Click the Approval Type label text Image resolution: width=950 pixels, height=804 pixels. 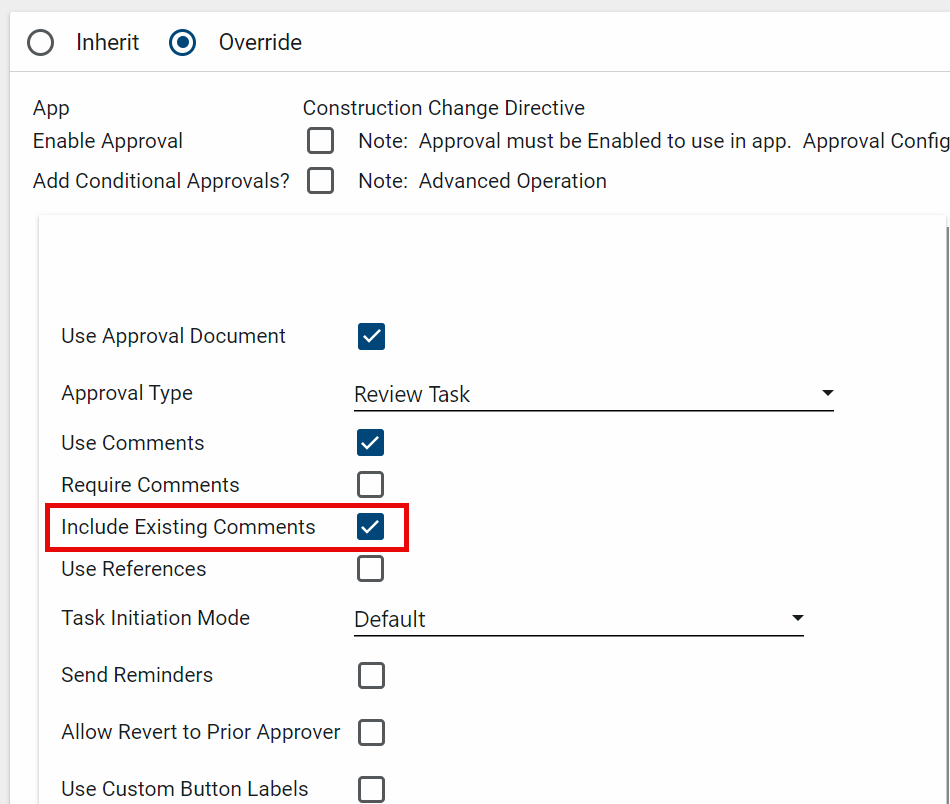127,393
